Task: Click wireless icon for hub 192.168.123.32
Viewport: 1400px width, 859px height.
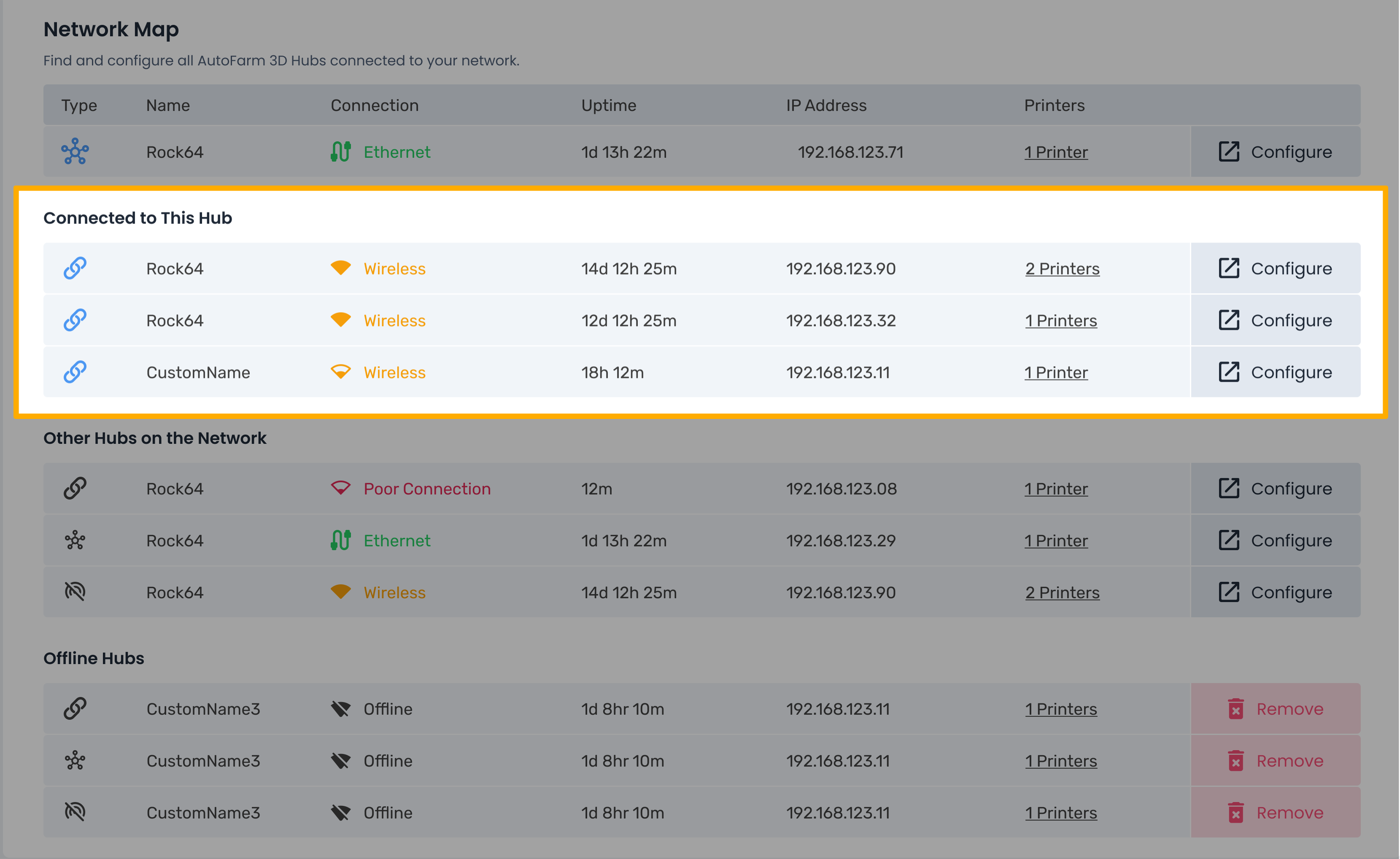Action: pyautogui.click(x=340, y=320)
